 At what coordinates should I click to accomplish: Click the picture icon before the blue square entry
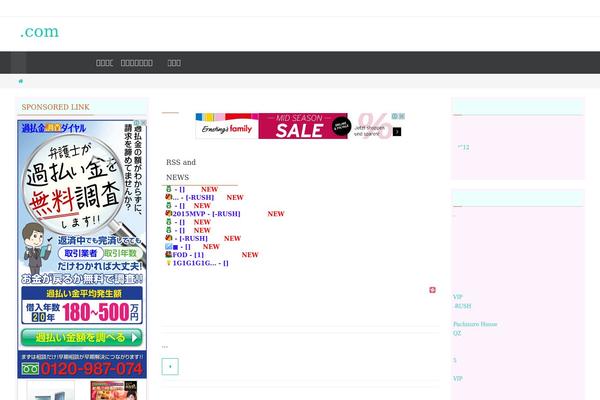click(168, 246)
